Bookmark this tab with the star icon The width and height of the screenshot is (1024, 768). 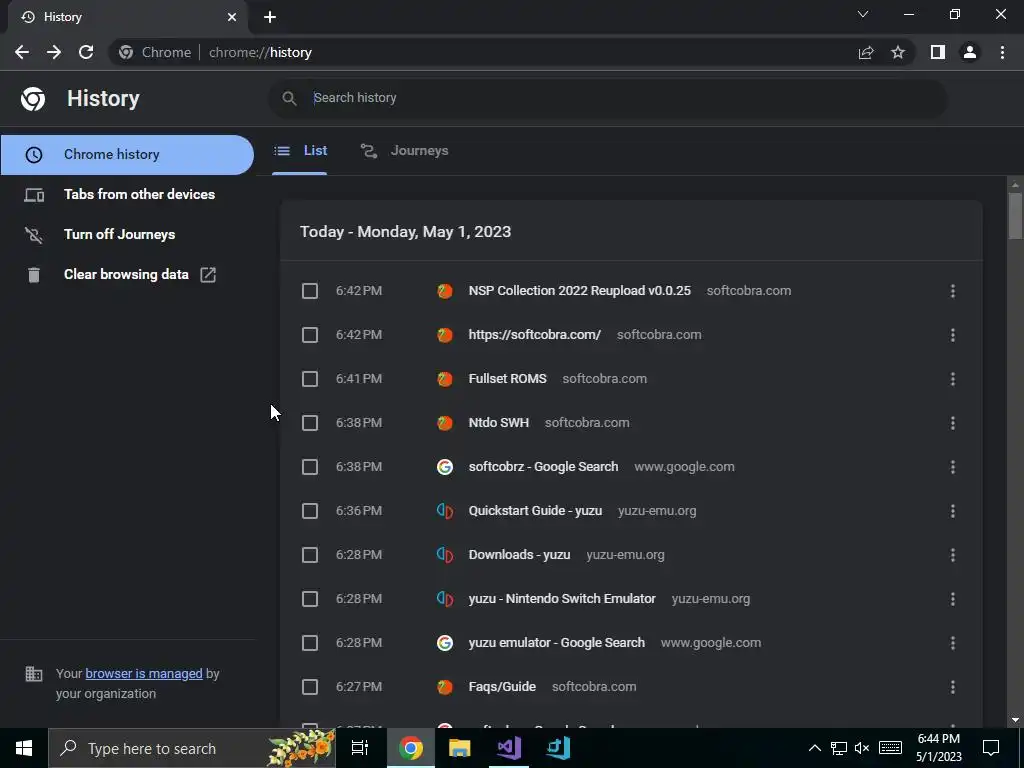tap(898, 52)
